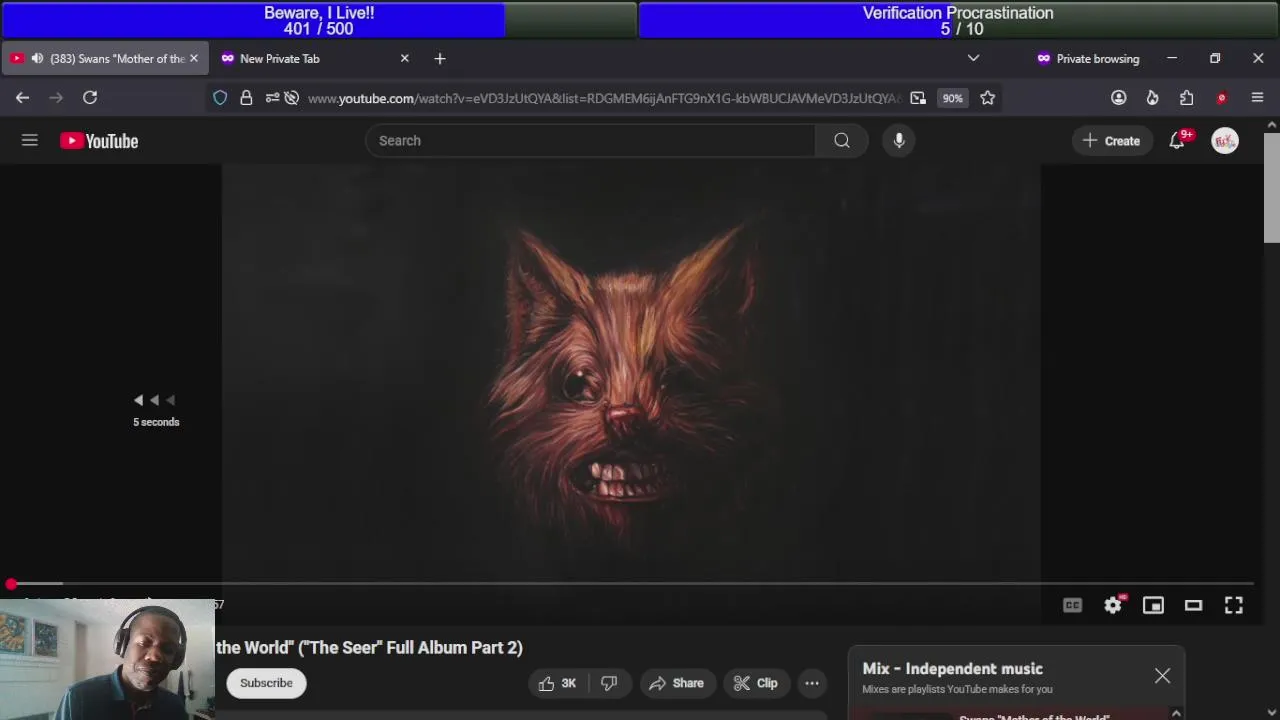The image size is (1280, 720).
Task: Click the video progress bar
Action: coord(630,583)
